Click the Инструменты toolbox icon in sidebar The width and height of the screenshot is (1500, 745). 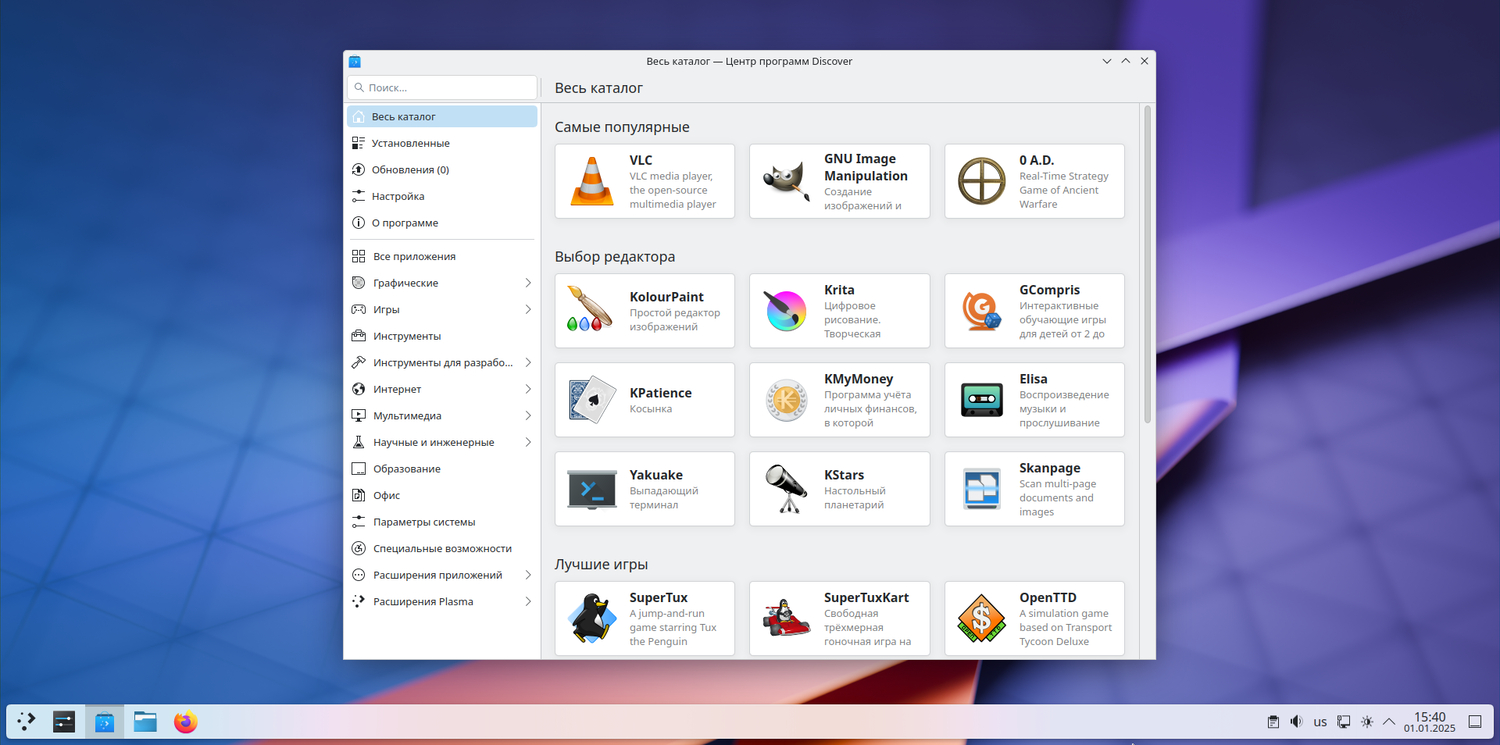click(359, 336)
